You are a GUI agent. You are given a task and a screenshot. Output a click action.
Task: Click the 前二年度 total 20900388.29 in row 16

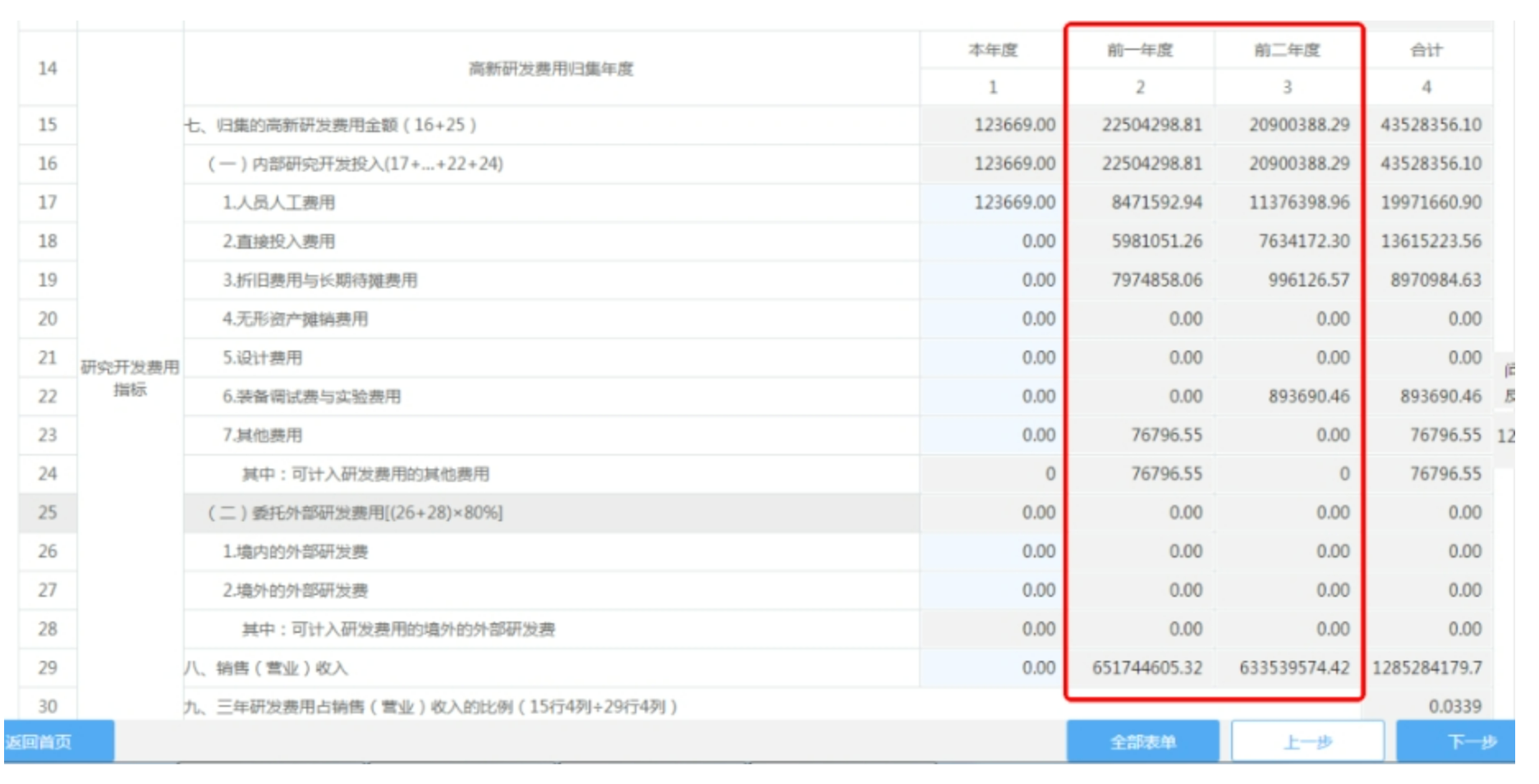(1299, 163)
